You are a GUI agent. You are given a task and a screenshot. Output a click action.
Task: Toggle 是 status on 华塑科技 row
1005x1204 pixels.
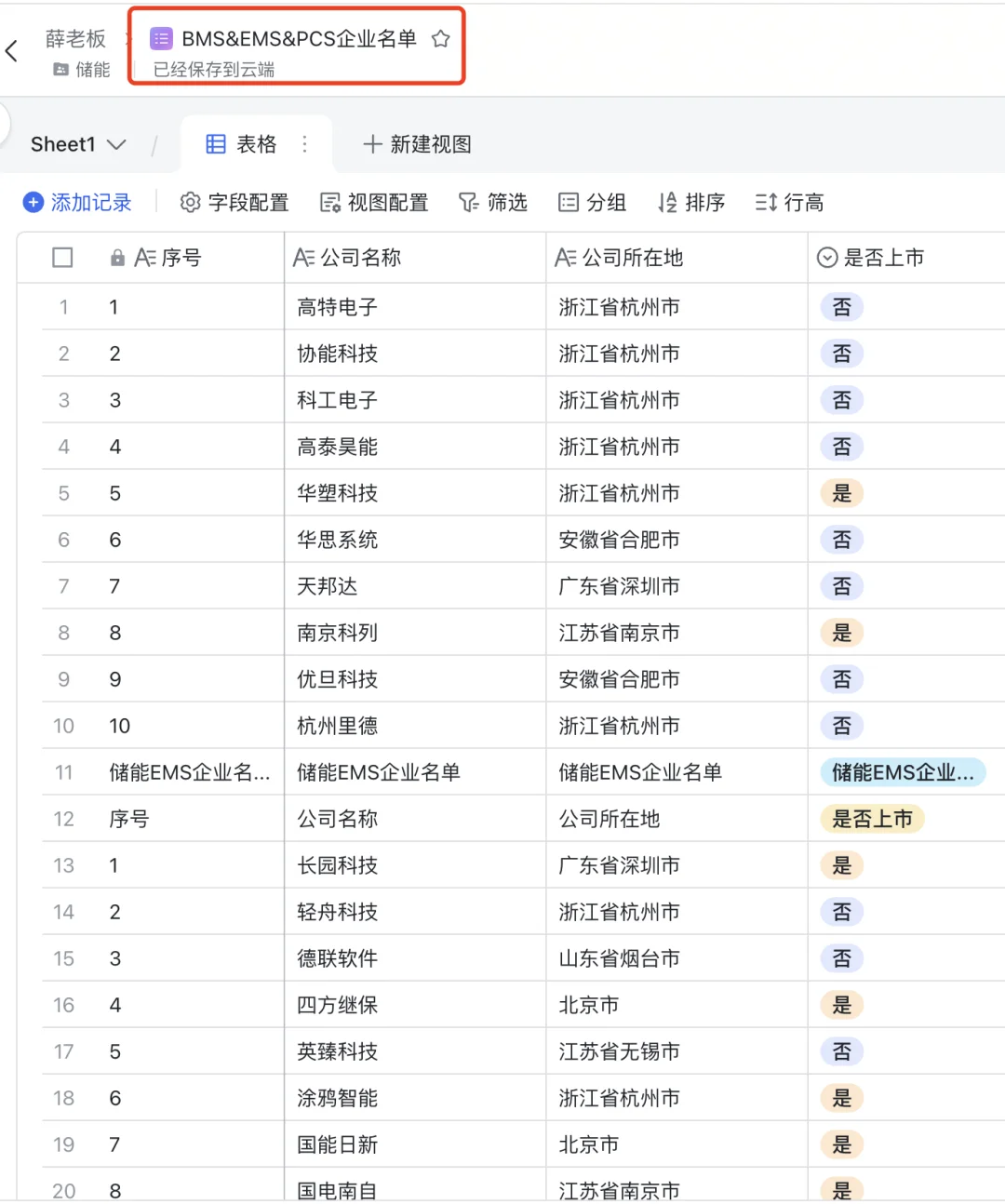841,493
